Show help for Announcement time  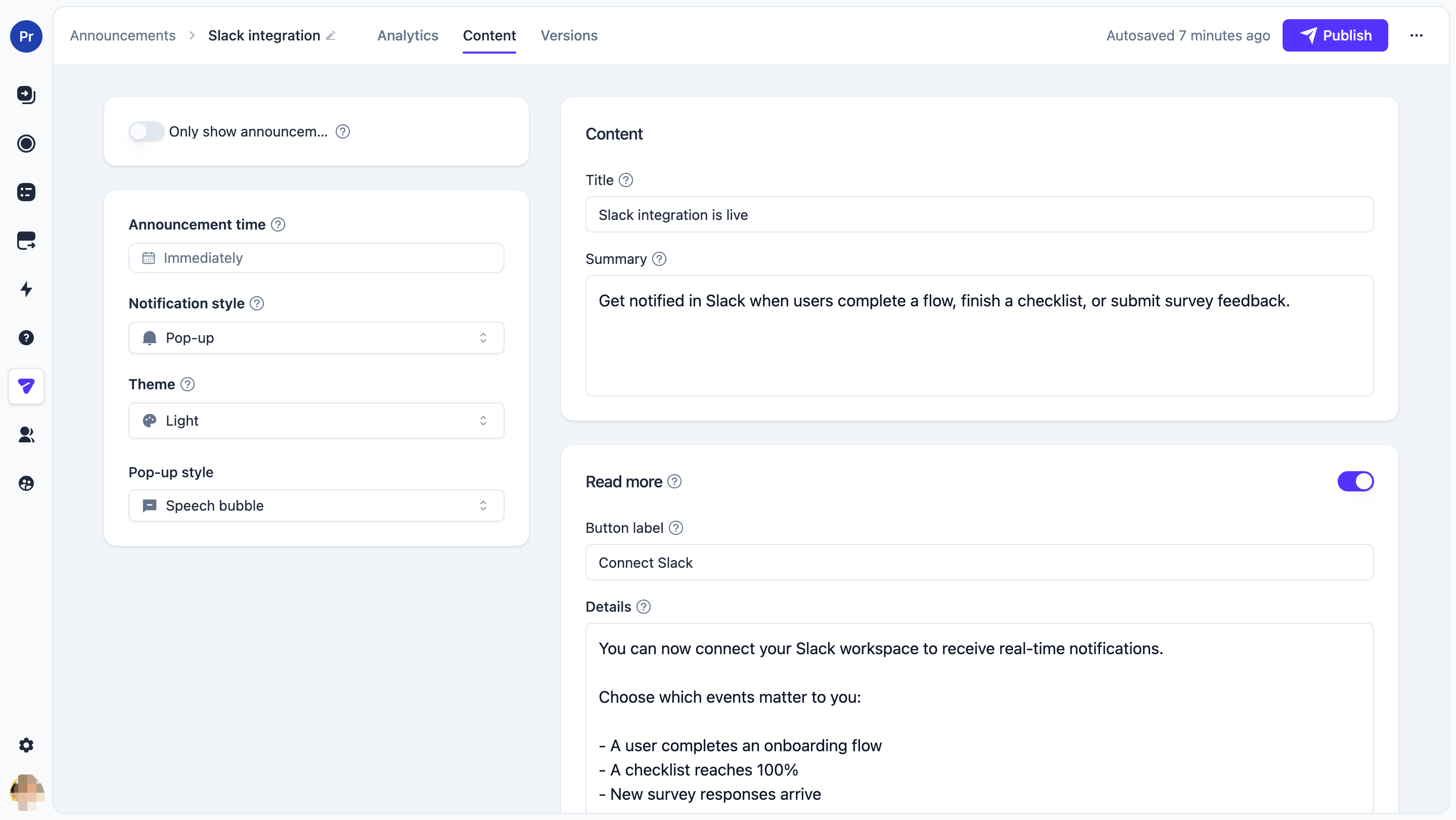(x=278, y=225)
